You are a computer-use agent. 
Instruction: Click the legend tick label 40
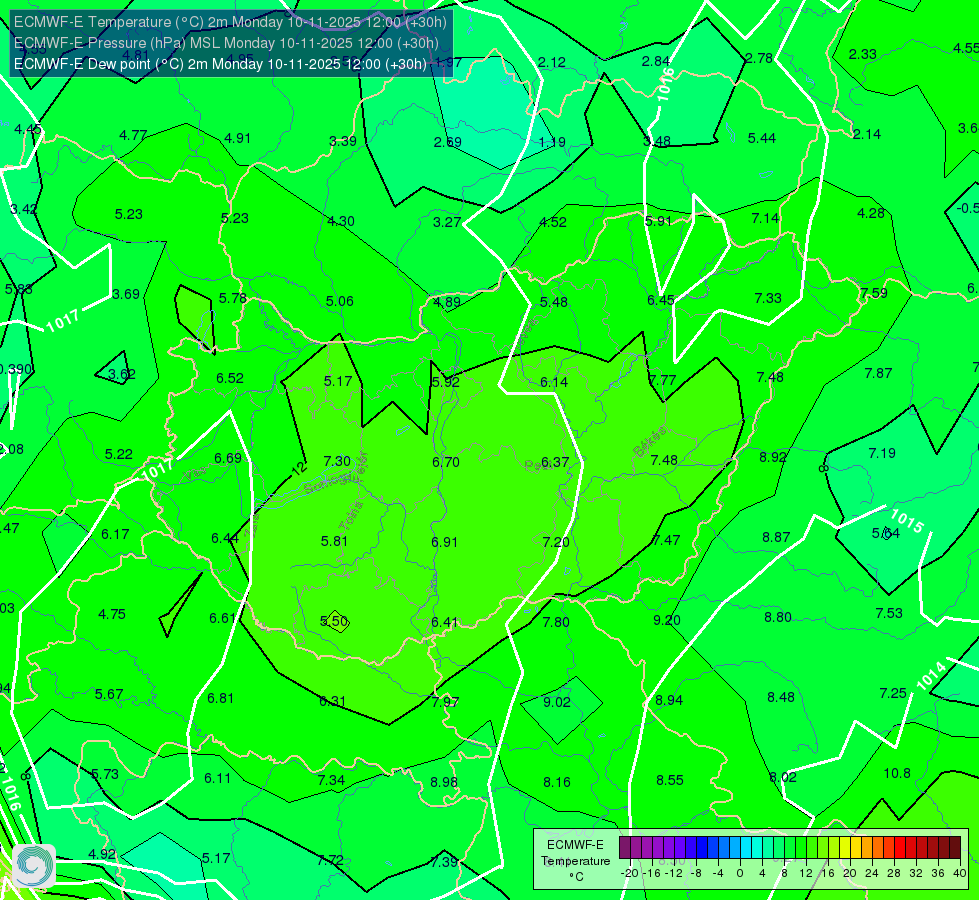(x=960, y=873)
